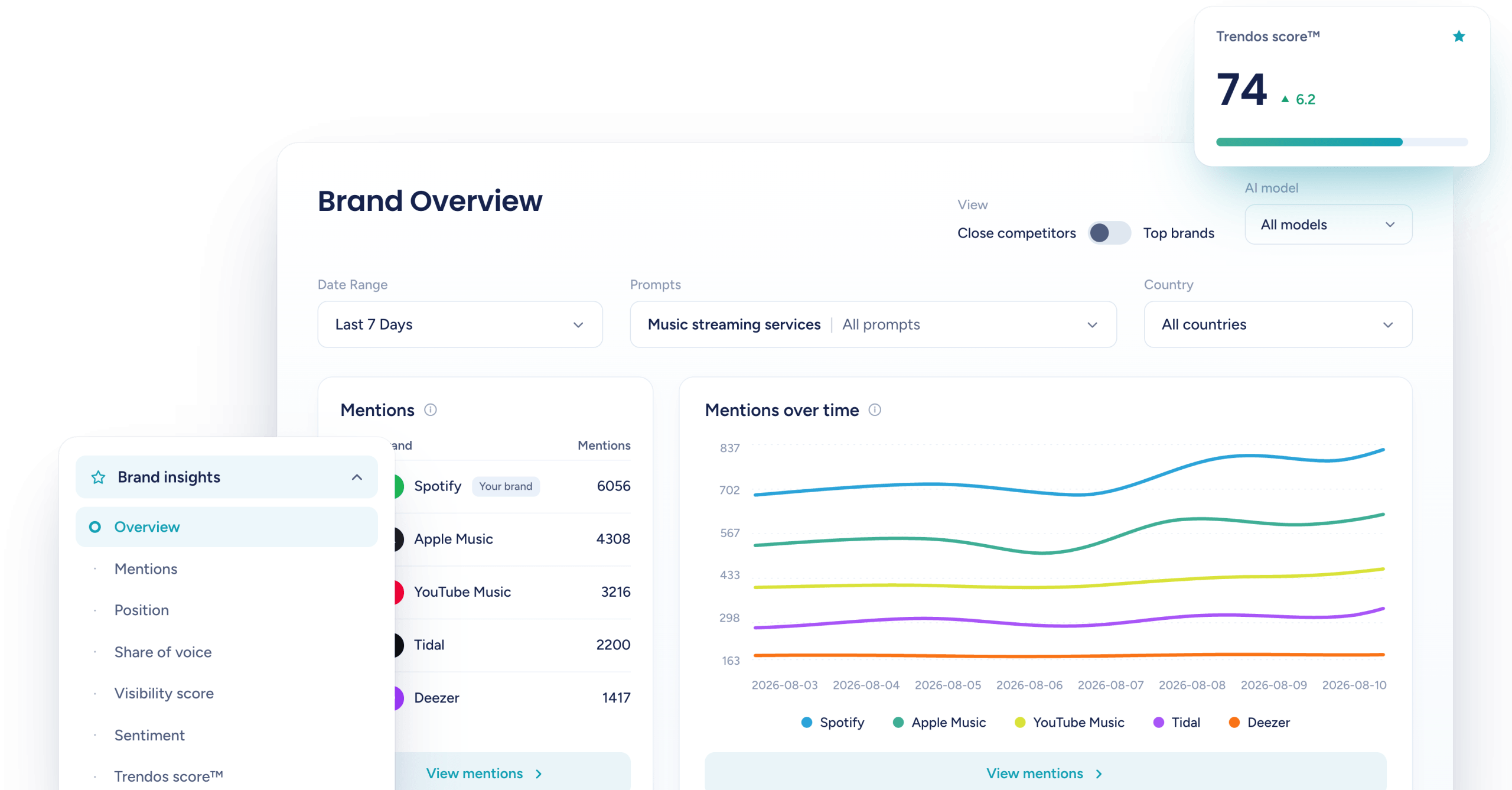Click the Trendos score value 74
The image size is (1512, 790).
pos(1242,90)
